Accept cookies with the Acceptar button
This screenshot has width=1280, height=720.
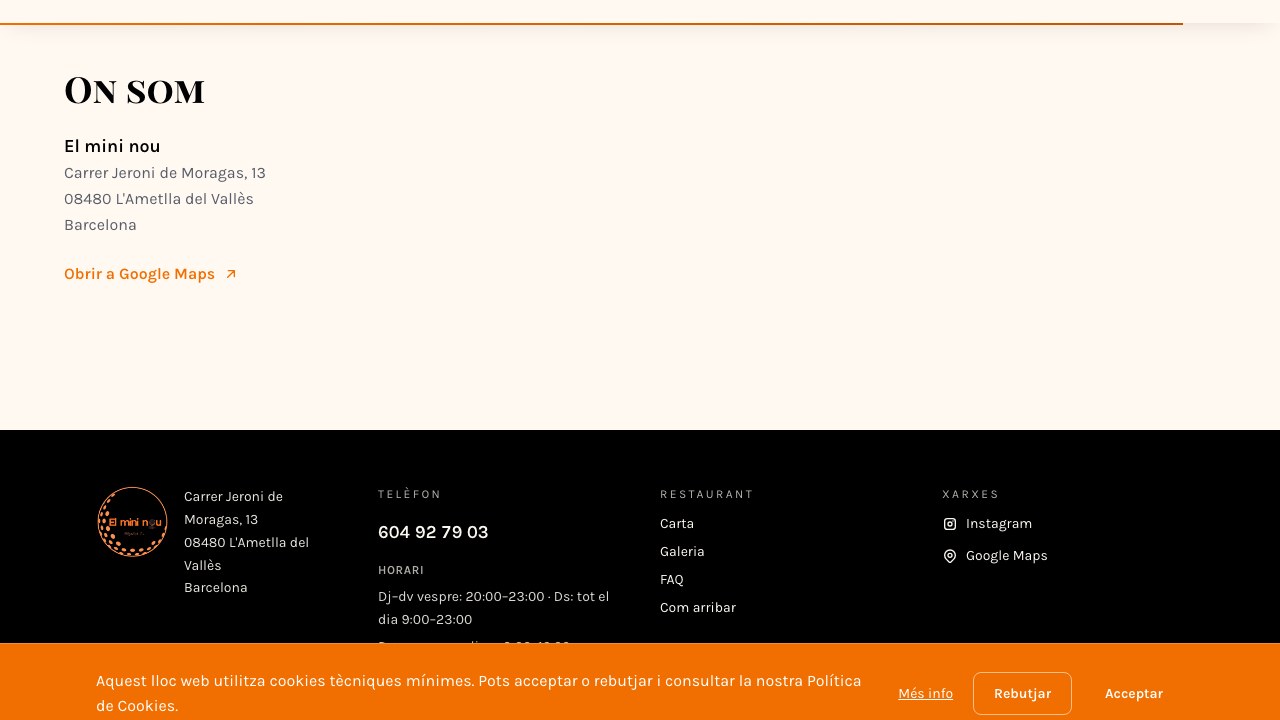click(x=1134, y=694)
